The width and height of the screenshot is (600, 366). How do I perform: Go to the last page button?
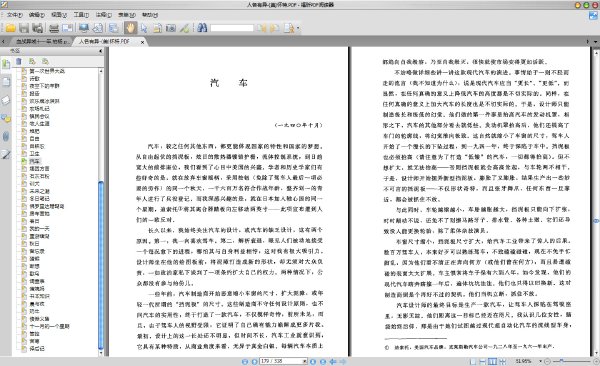[323, 361]
